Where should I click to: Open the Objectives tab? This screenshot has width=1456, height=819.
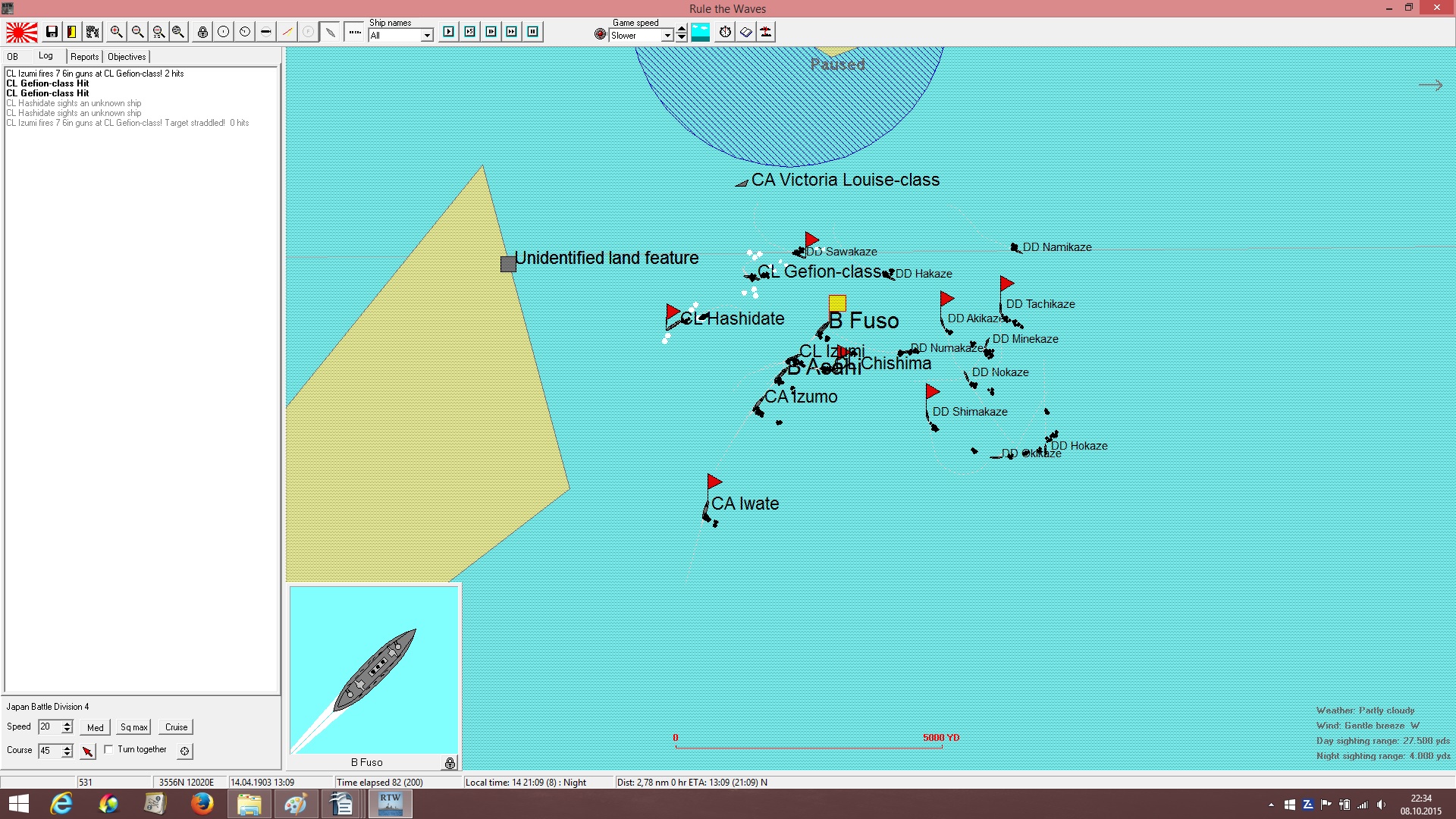click(127, 57)
